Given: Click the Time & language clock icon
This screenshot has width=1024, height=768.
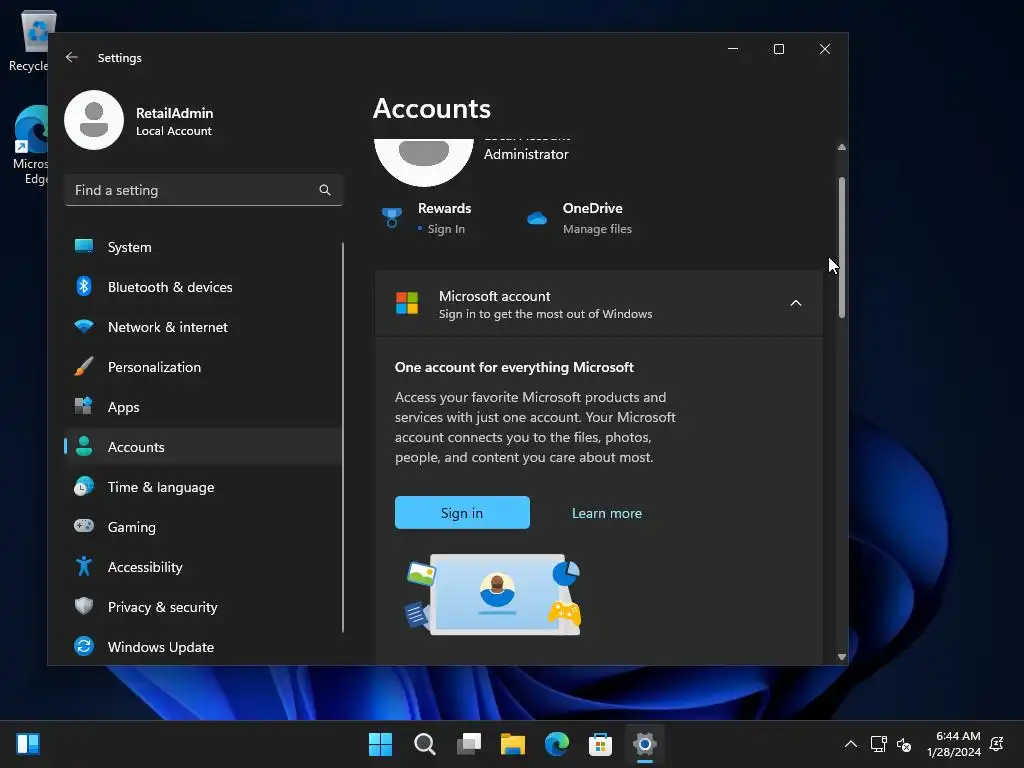Looking at the screenshot, I should pyautogui.click(x=84, y=487).
